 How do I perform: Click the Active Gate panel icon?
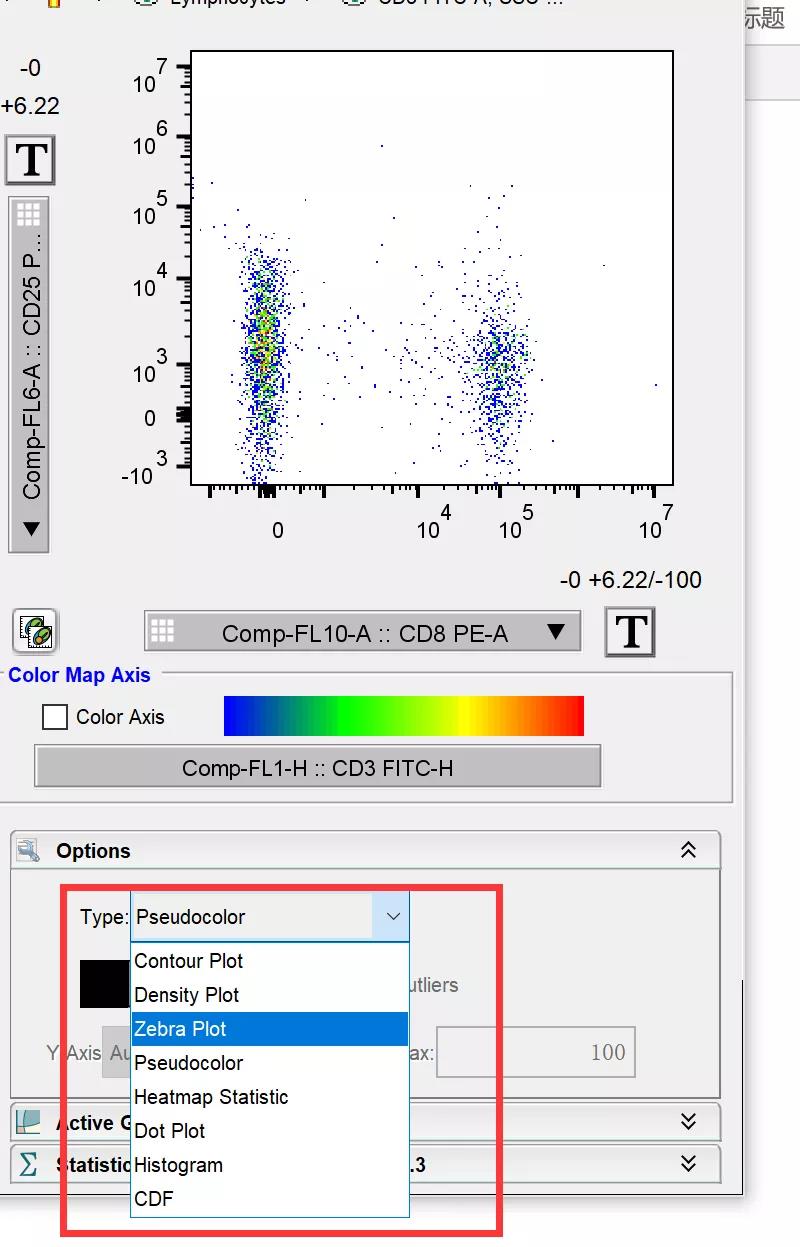(28, 1122)
